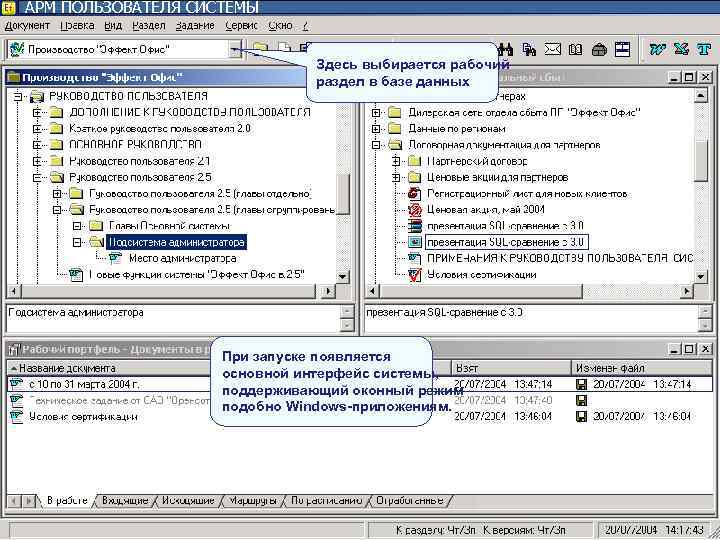Click the application icon in title bar
Screen dimensions: 720x540
click(8, 7)
